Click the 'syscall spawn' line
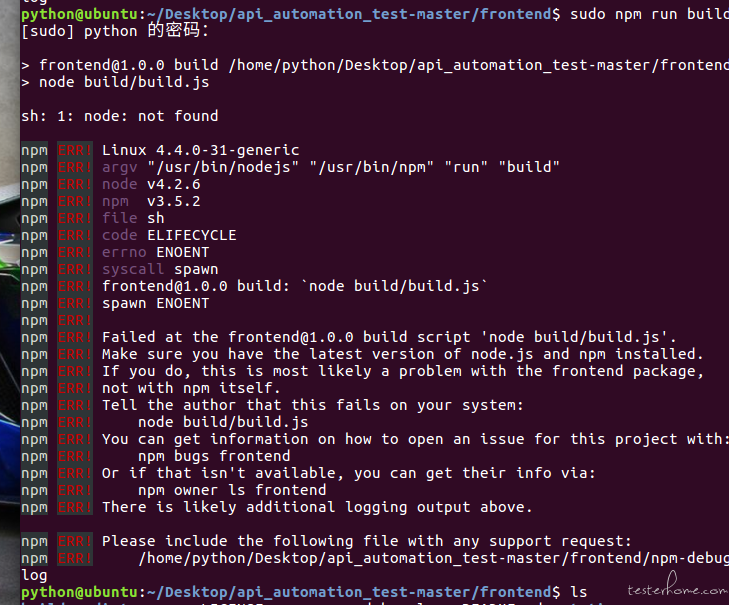The height and width of the screenshot is (605, 729). click(160, 269)
